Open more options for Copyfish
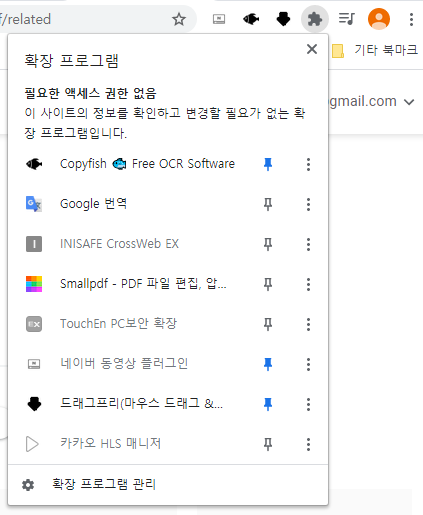423x515 pixels. point(308,164)
